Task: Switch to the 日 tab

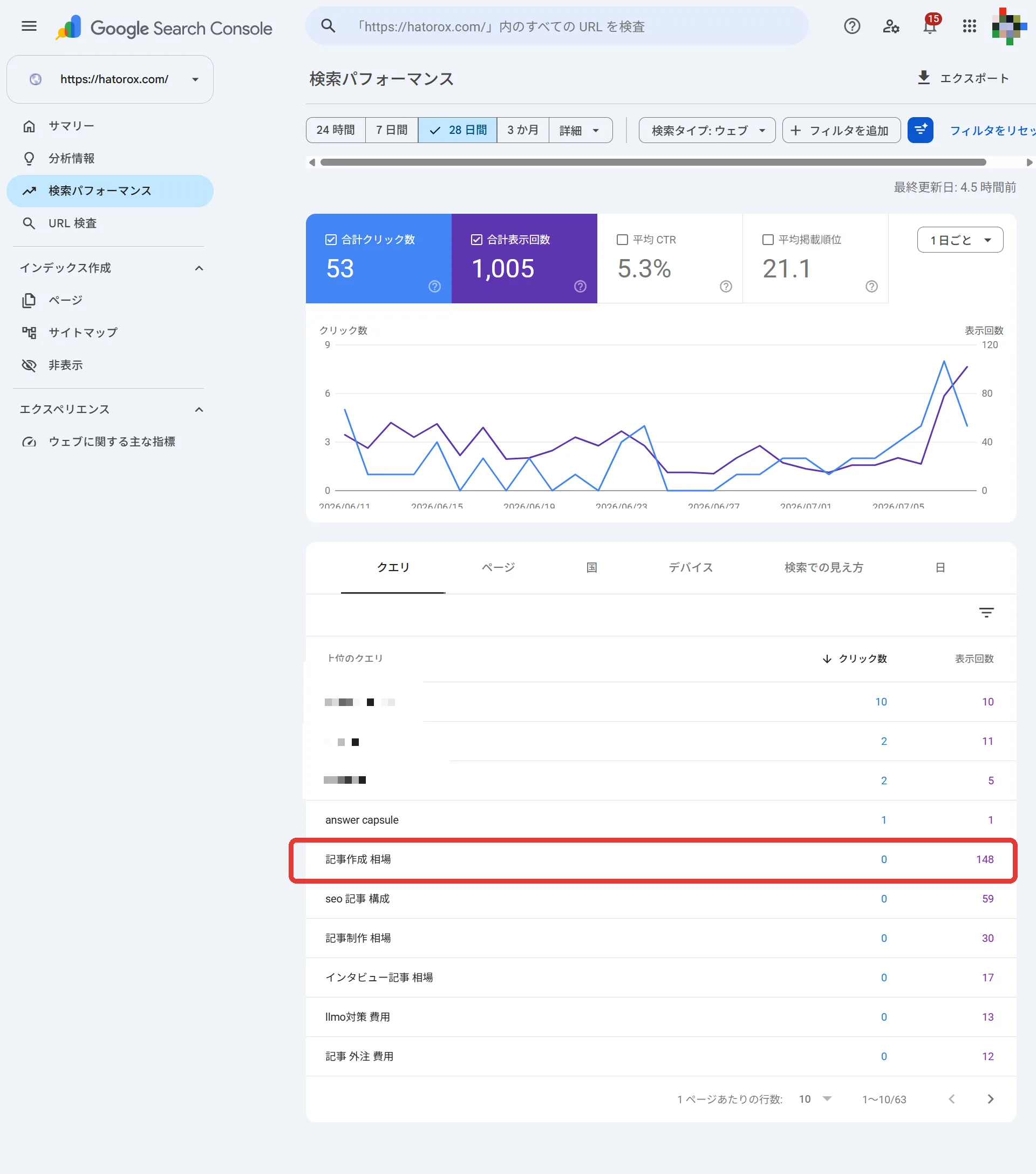Action: click(940, 567)
